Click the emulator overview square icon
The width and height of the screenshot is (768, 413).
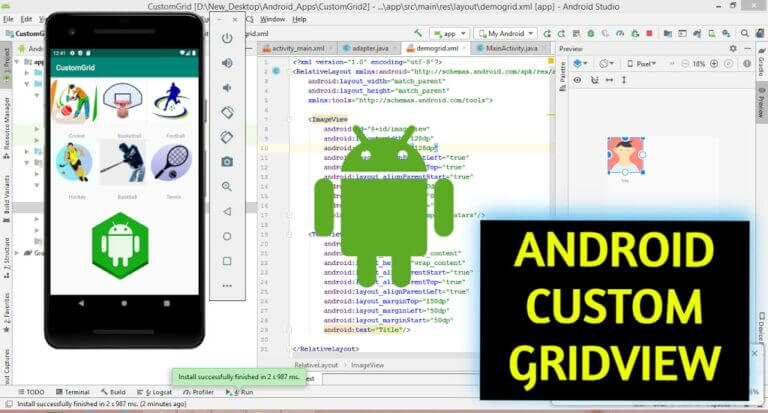tap(227, 261)
